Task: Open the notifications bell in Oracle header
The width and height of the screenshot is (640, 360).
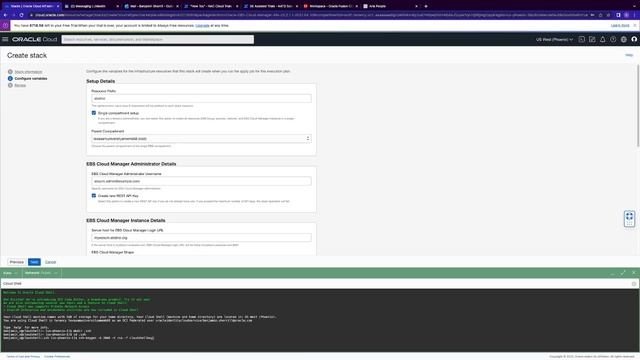Action: pyautogui.click(x=602, y=39)
